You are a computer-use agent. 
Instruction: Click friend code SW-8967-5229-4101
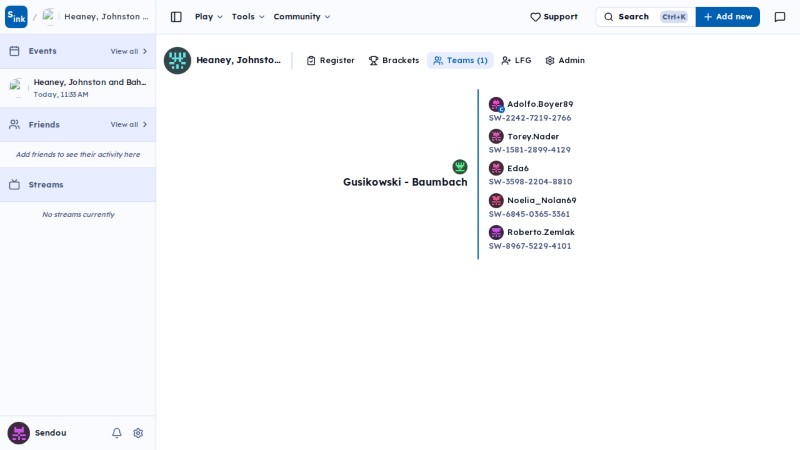530,246
